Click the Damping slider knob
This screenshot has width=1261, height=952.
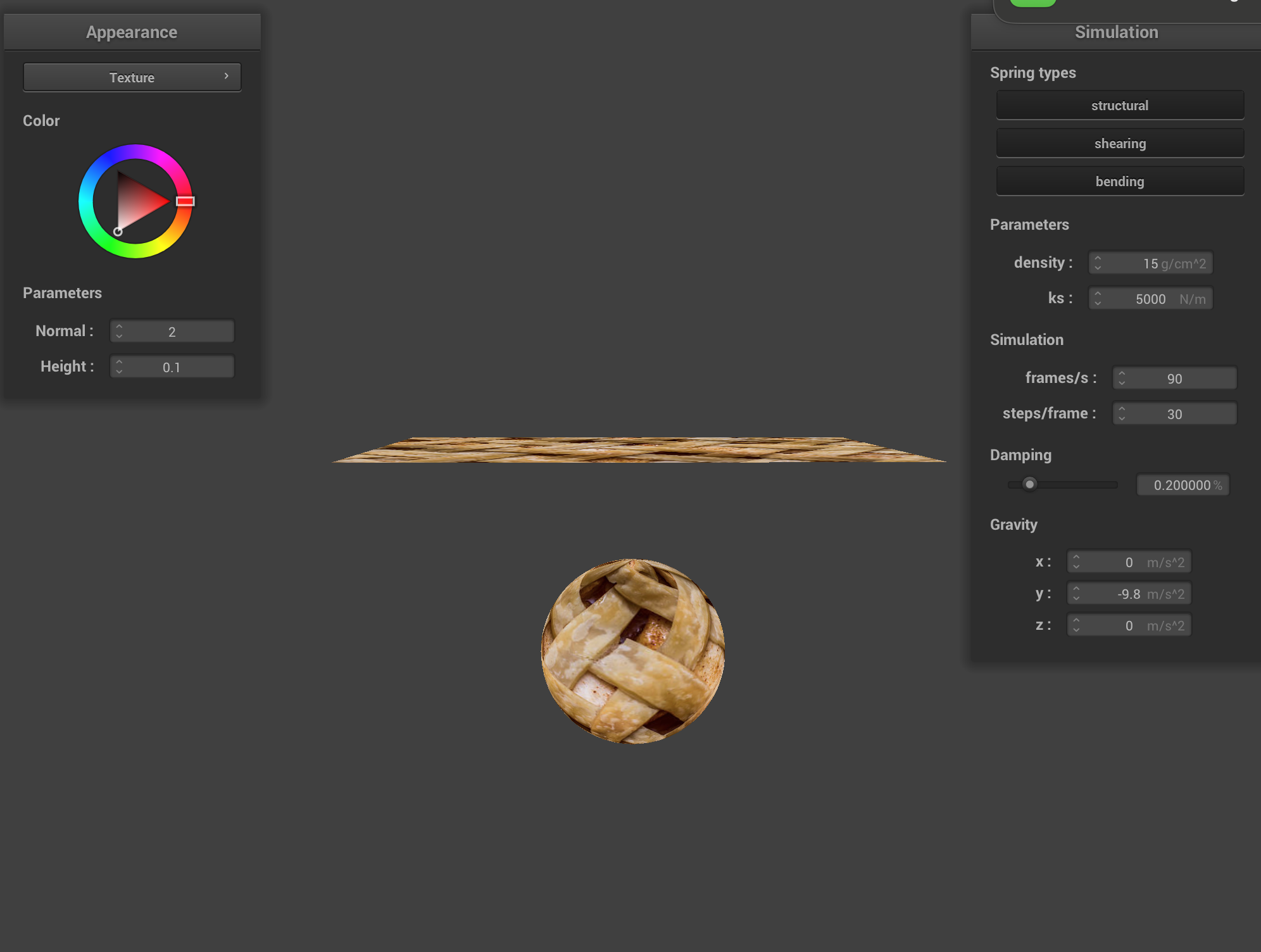[1029, 484]
